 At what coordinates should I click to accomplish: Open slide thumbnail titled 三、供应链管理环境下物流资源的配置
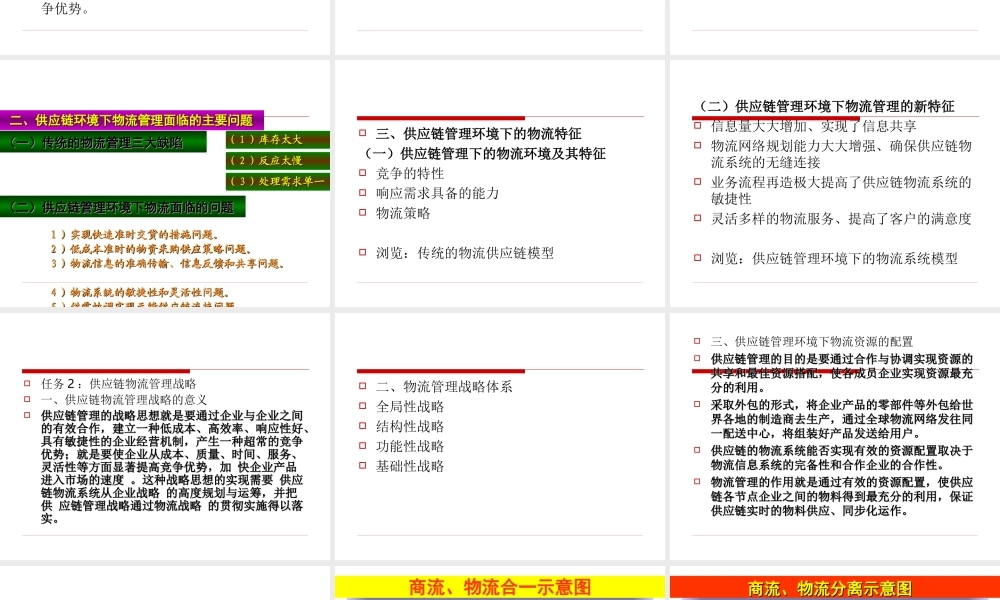835,436
